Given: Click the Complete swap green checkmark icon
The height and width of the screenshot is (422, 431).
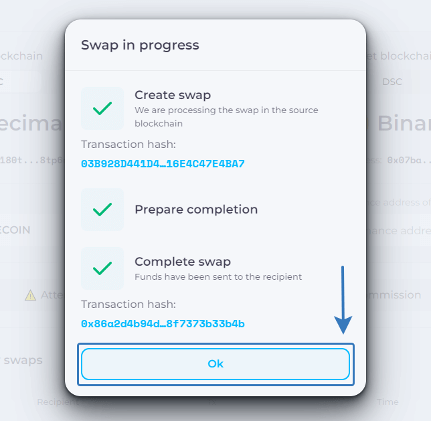Looking at the screenshot, I should click(102, 268).
